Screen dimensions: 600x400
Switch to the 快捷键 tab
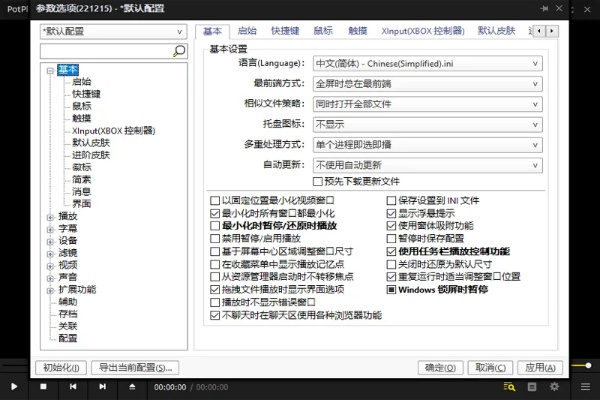click(x=285, y=31)
